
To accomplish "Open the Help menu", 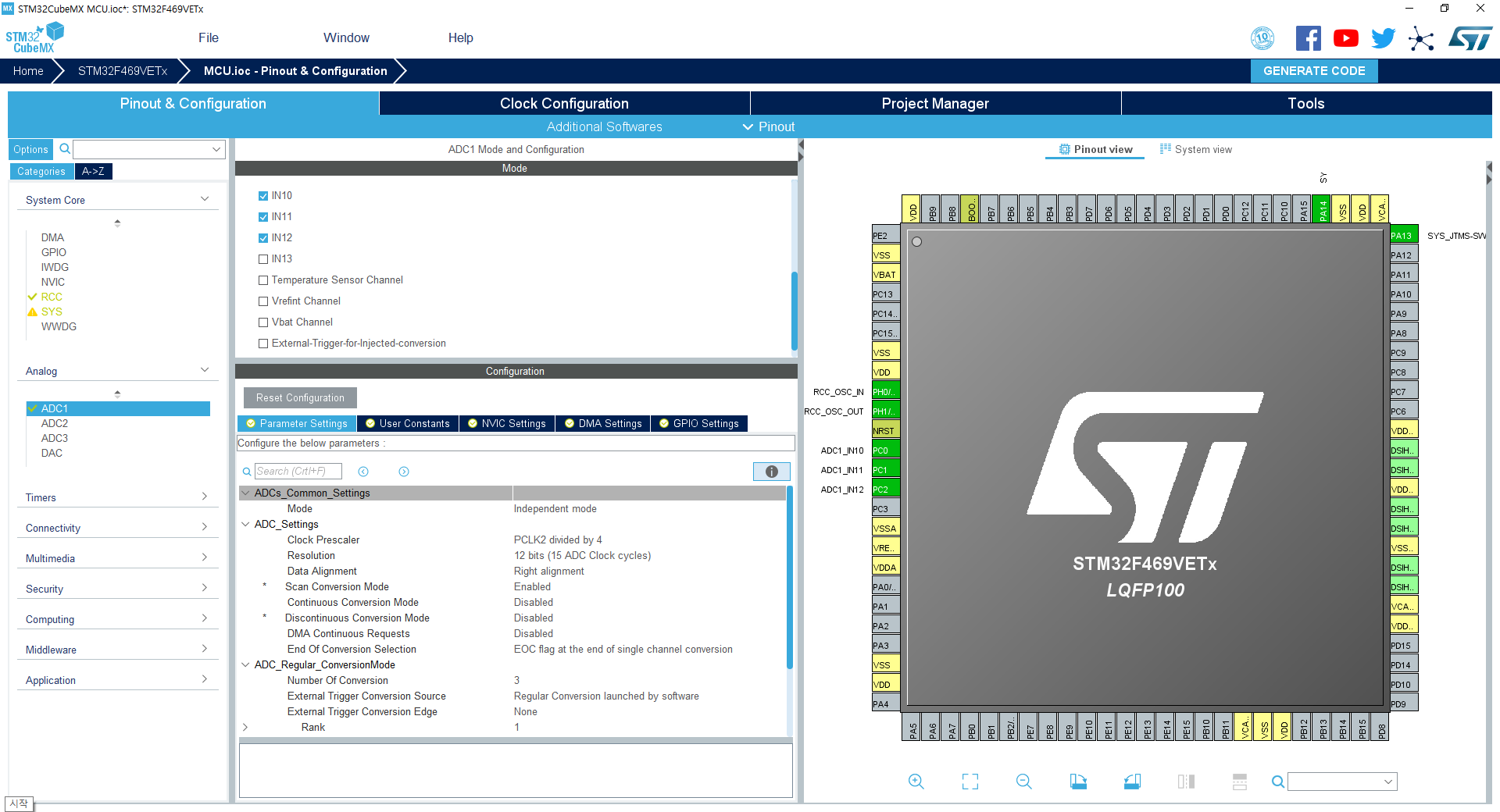I will click(x=460, y=37).
